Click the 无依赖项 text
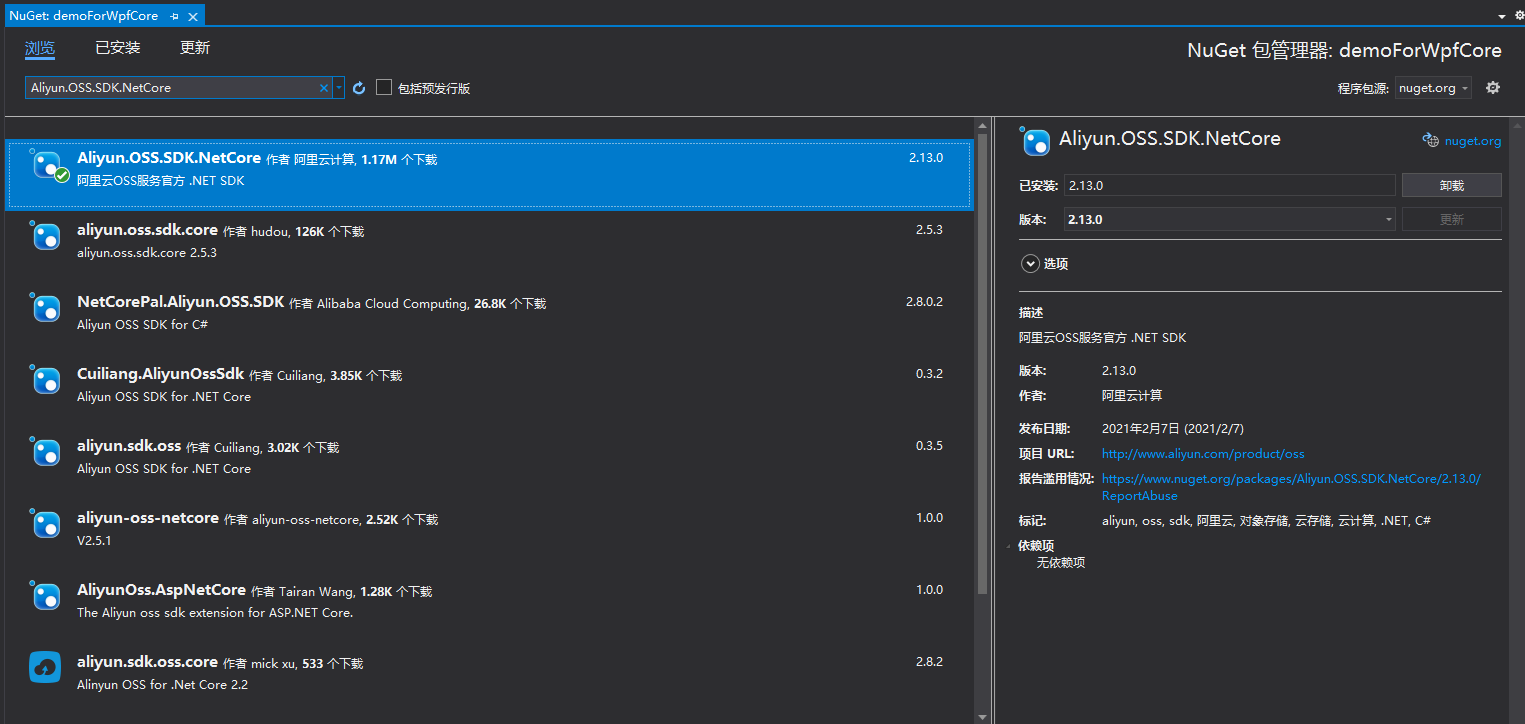Viewport: 1525px width, 724px height. [1060, 563]
